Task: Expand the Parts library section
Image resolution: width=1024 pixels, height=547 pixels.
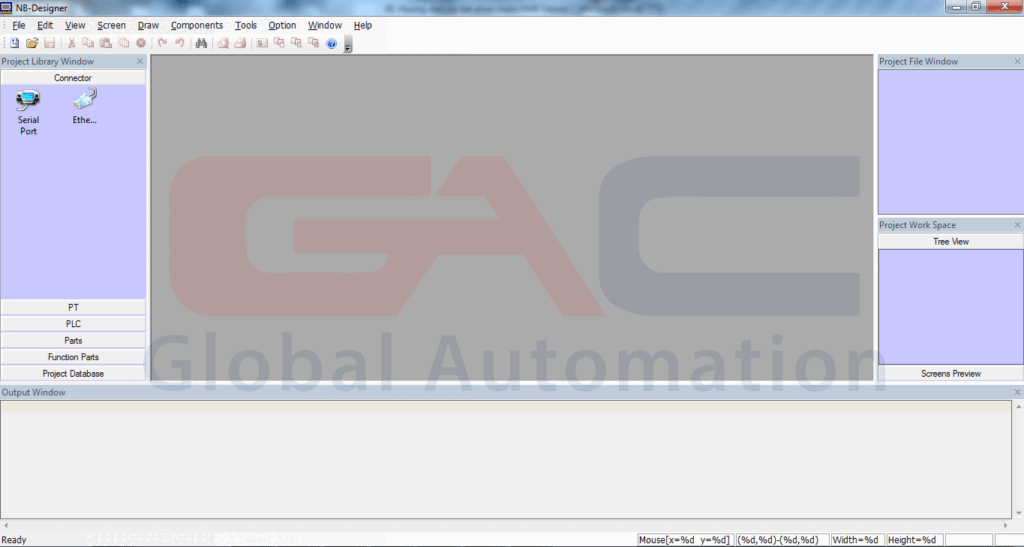Action: coord(73,341)
